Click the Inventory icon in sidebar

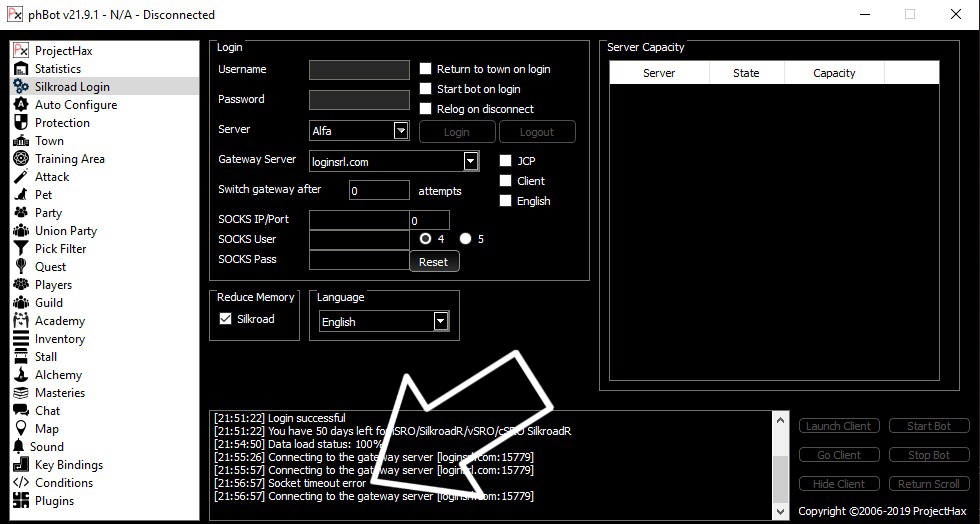coord(21,339)
